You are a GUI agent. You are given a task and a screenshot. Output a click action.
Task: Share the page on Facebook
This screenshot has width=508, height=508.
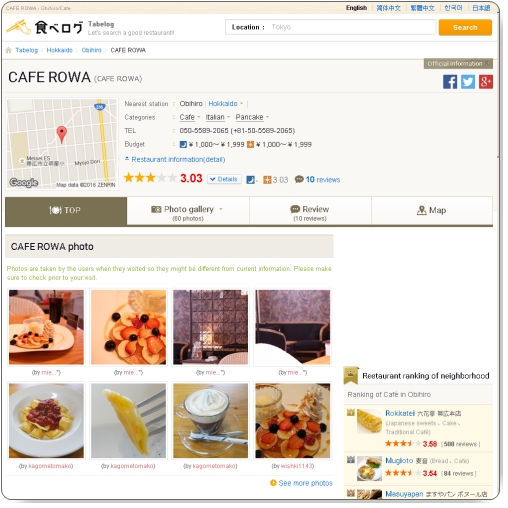click(450, 82)
